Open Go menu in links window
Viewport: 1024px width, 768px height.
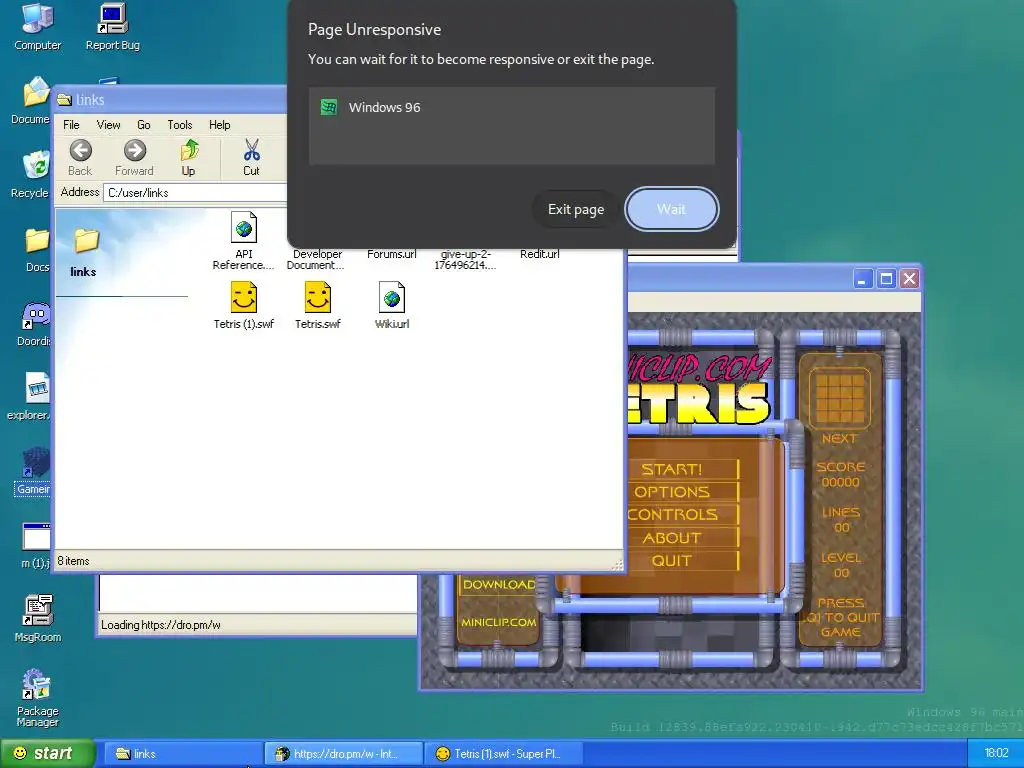coord(144,125)
